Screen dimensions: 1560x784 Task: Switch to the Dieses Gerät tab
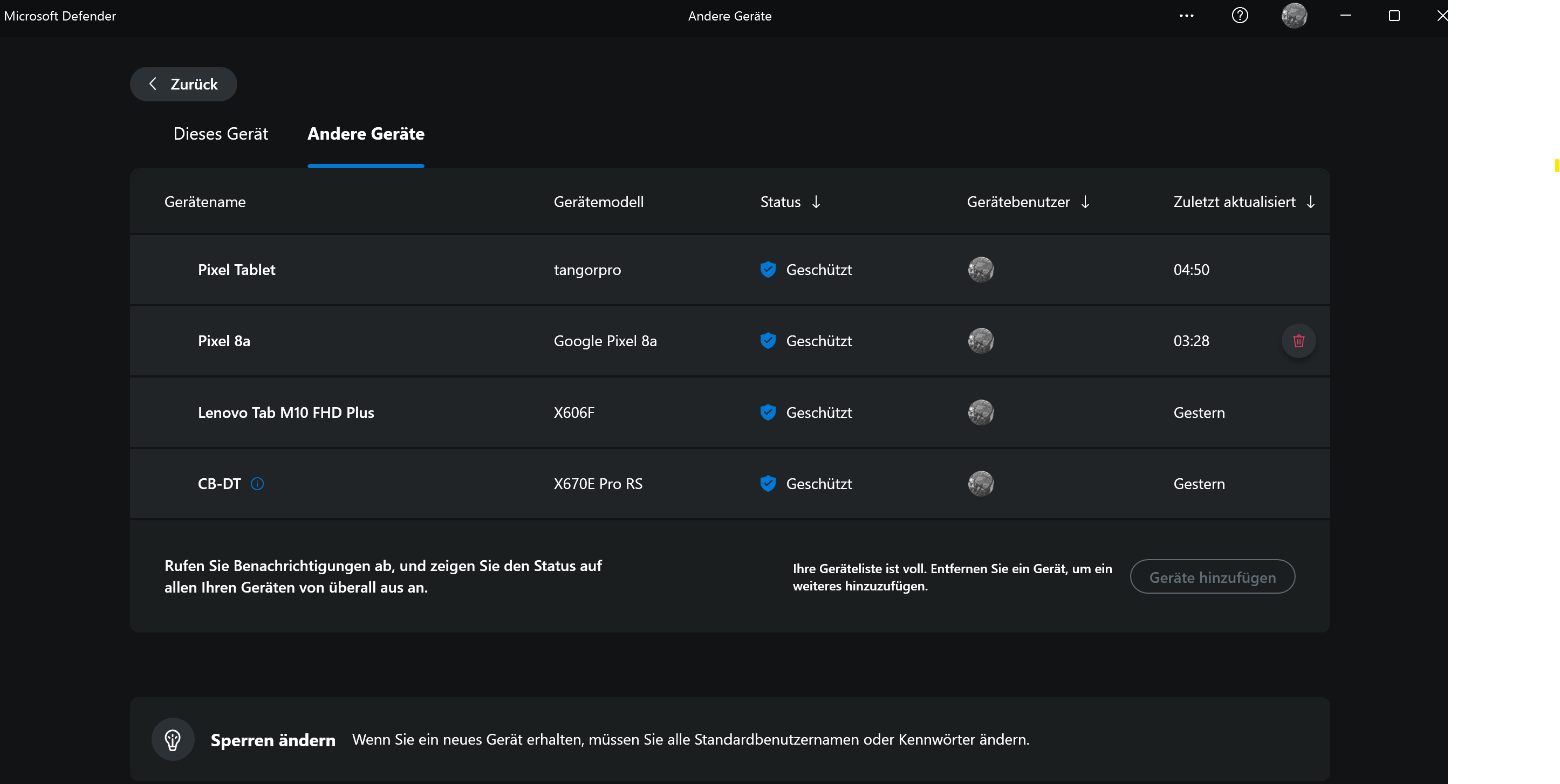pos(221,134)
